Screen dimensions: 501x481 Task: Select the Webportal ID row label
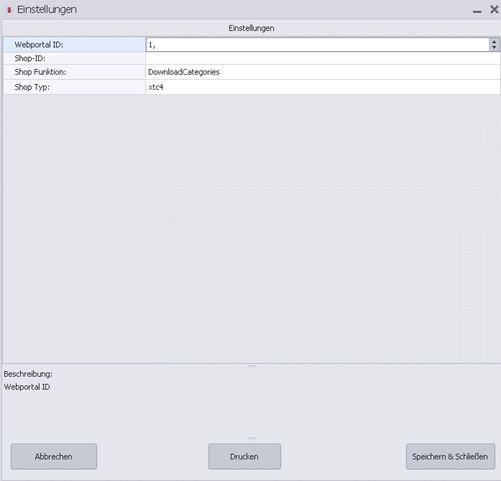click(x=74, y=45)
